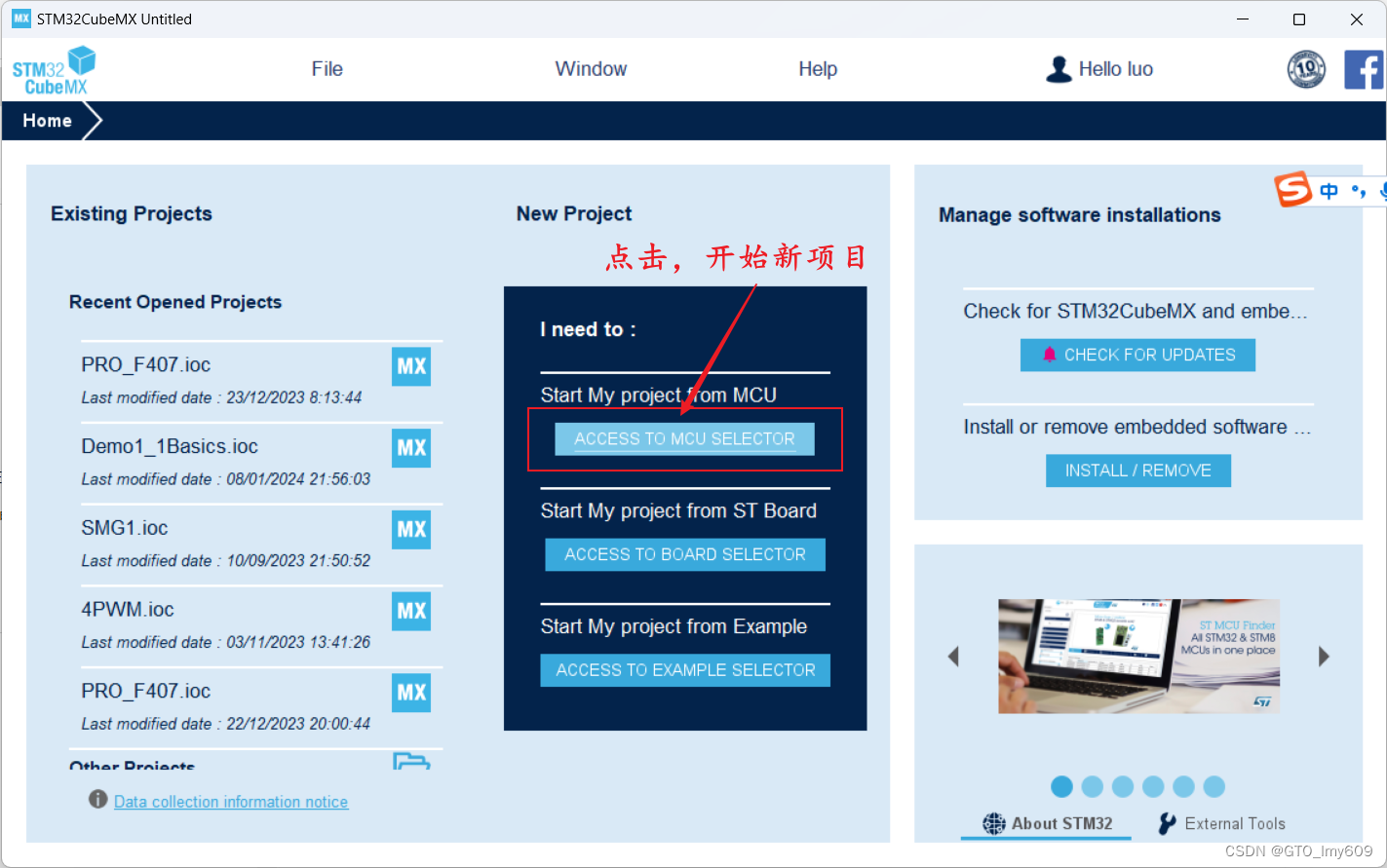Click ACCESS TO MCU SELECTOR button

click(684, 439)
